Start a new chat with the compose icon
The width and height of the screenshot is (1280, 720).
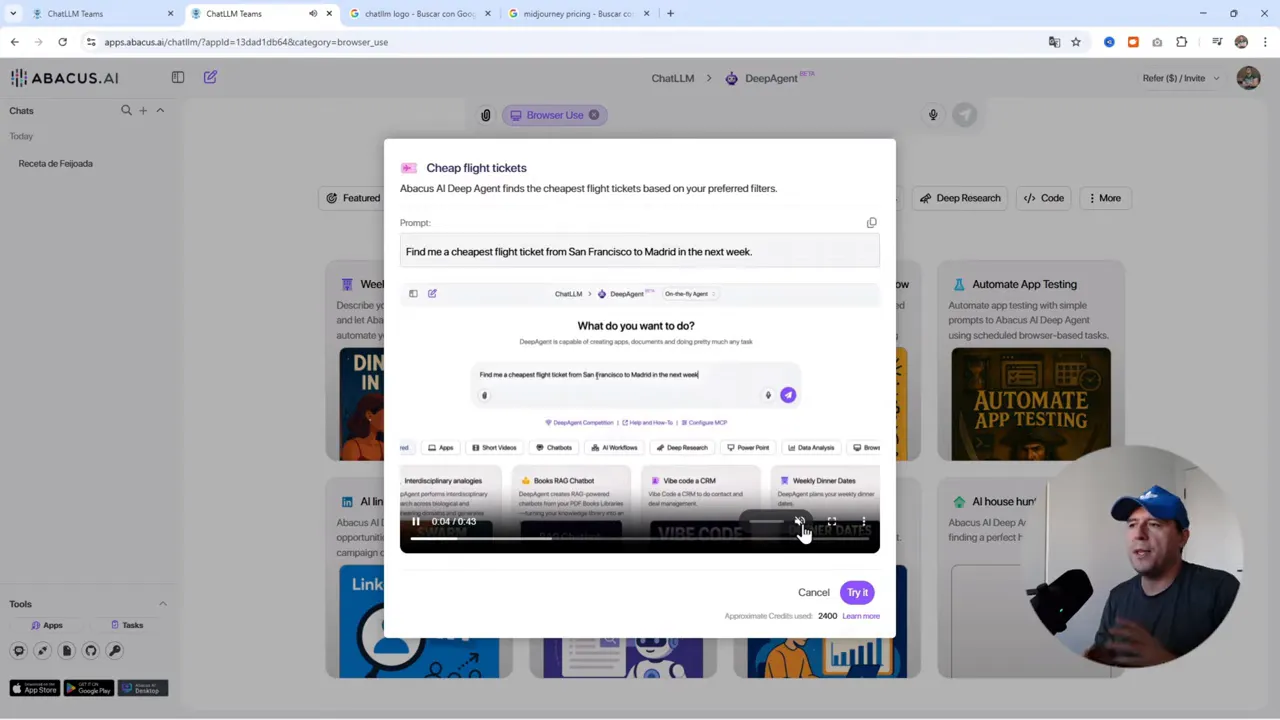click(x=210, y=77)
